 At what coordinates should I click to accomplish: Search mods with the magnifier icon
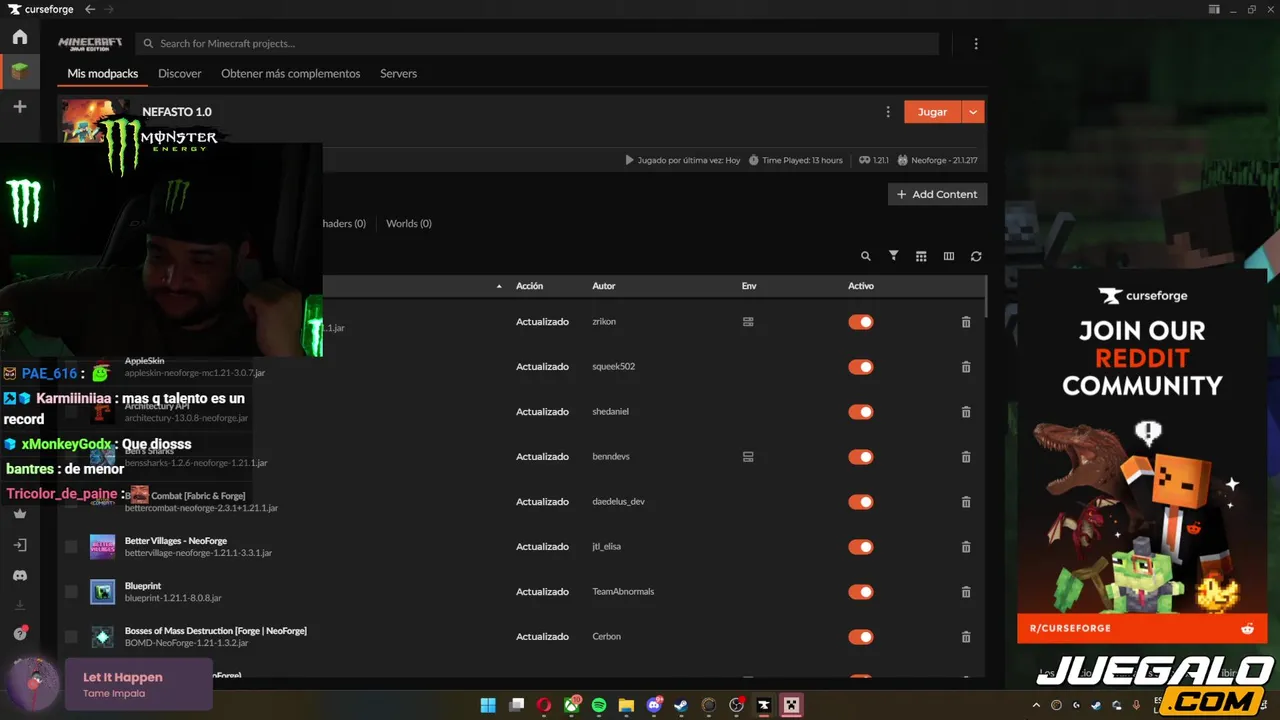coord(866,256)
